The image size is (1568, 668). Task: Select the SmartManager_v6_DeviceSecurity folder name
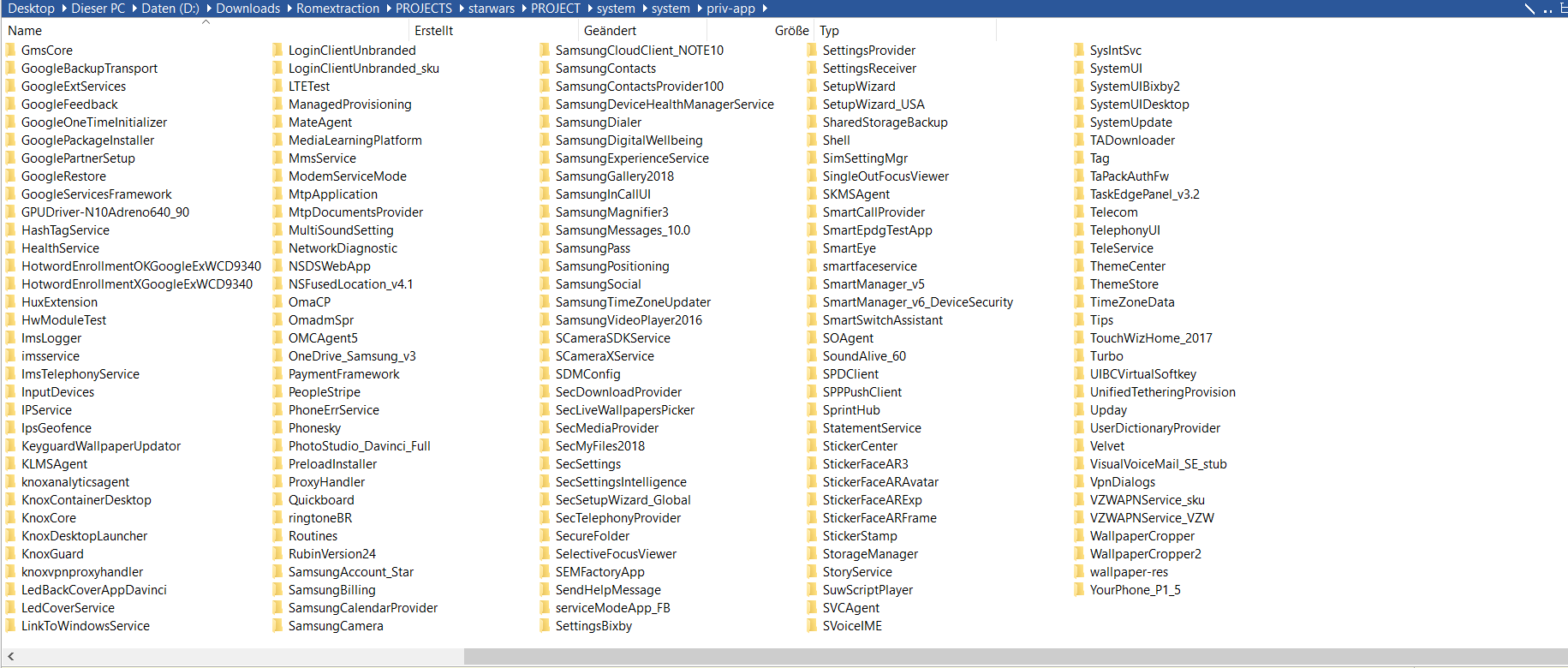point(918,301)
